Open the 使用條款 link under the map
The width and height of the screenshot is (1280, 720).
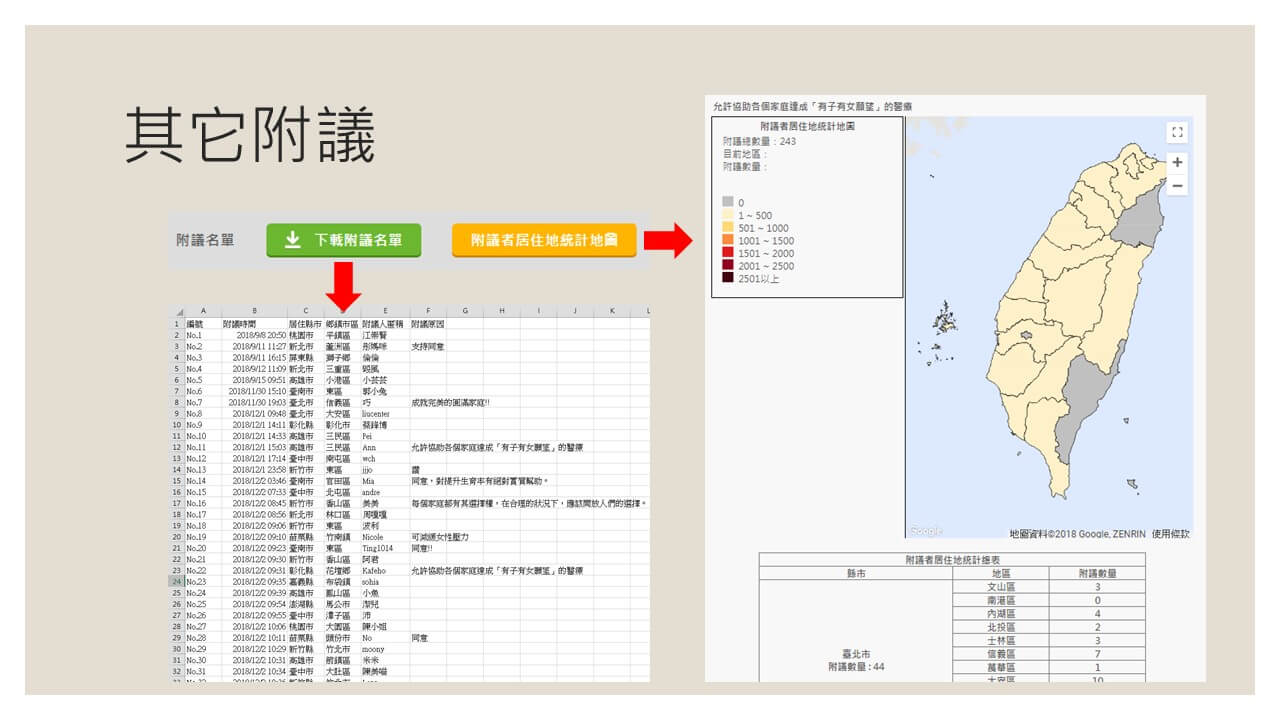[1171, 534]
